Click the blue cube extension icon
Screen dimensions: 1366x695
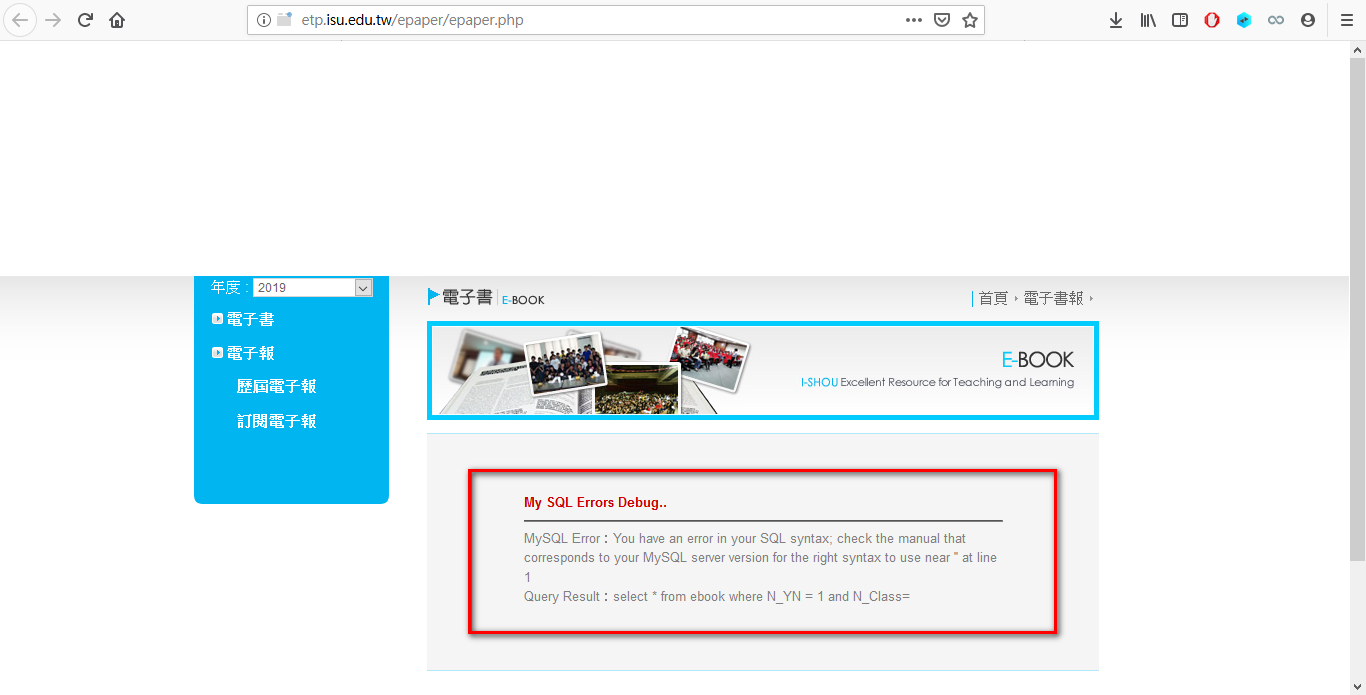coord(1244,20)
